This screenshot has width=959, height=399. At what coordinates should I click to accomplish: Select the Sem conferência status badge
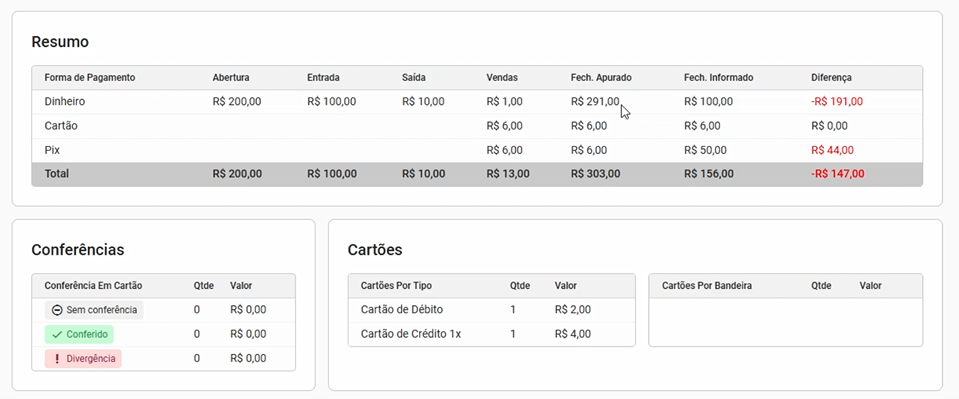[94, 310]
